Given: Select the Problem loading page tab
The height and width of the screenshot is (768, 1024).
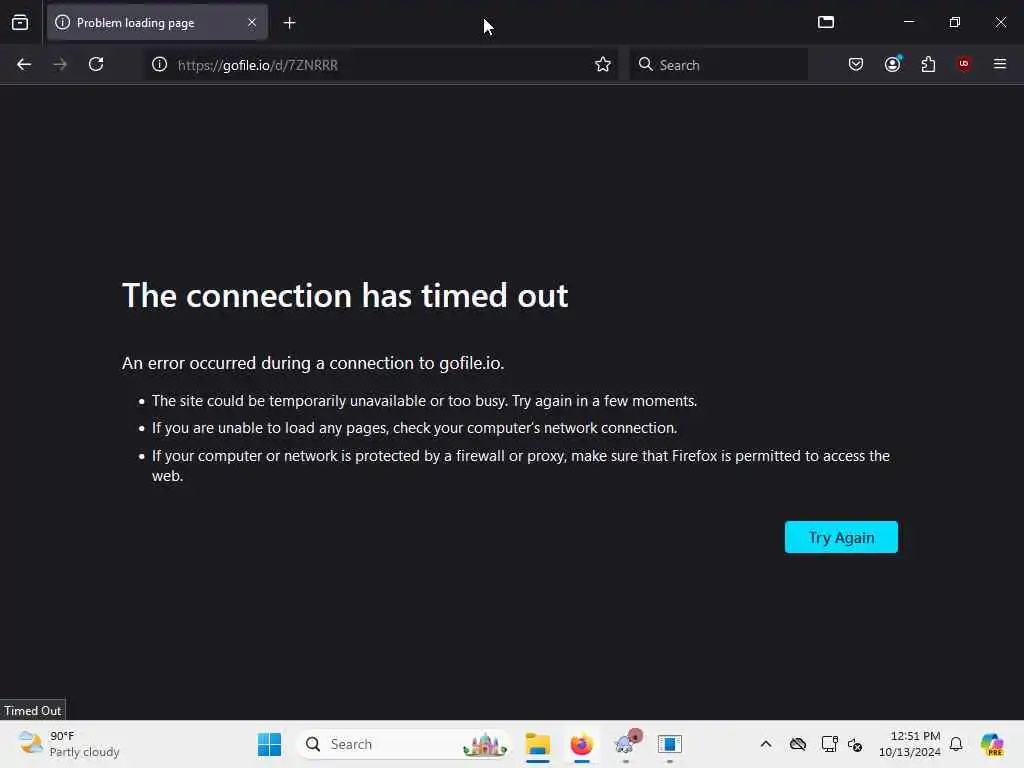Looking at the screenshot, I should click(x=157, y=23).
